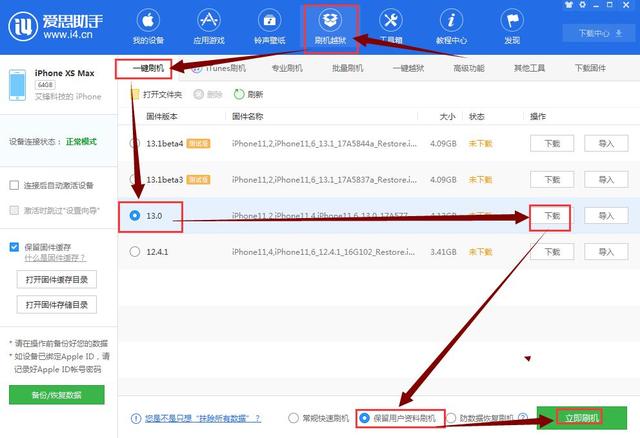The height and width of the screenshot is (438, 640).
Task: Switch to the 其他工具 tab
Action: (x=529, y=68)
